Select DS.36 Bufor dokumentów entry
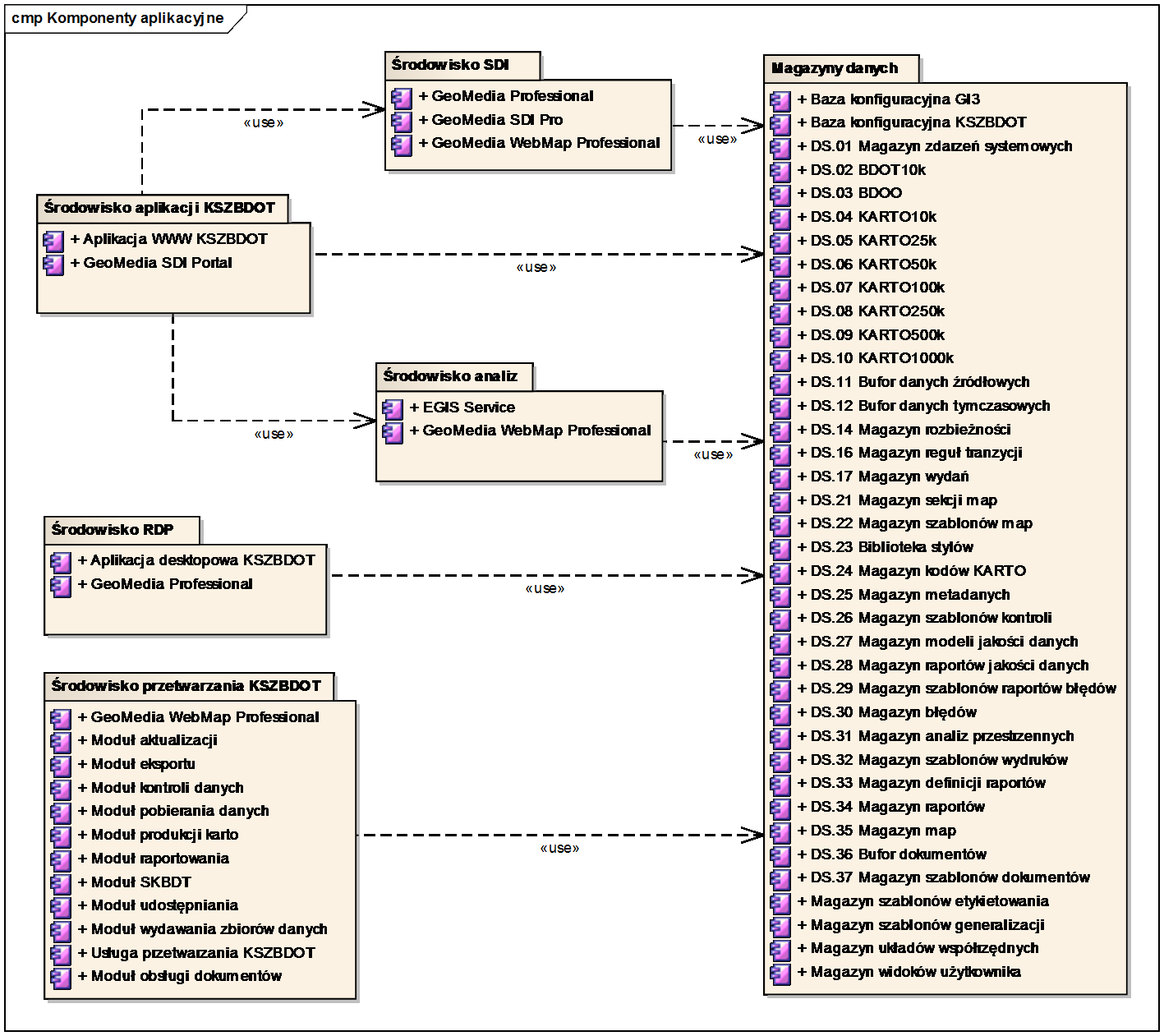 [891, 854]
